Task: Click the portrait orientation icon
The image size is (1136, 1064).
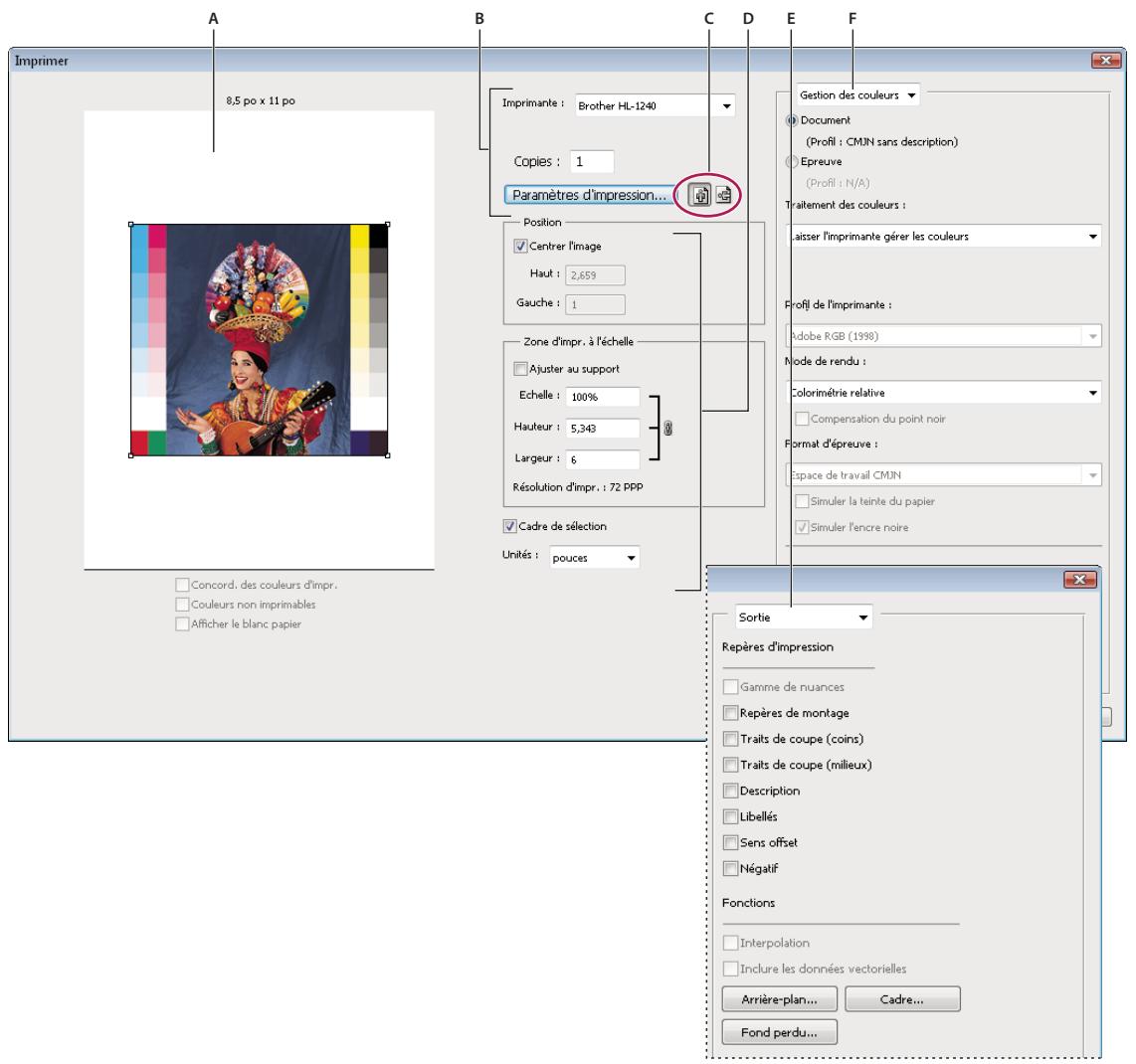Action: 699,195
